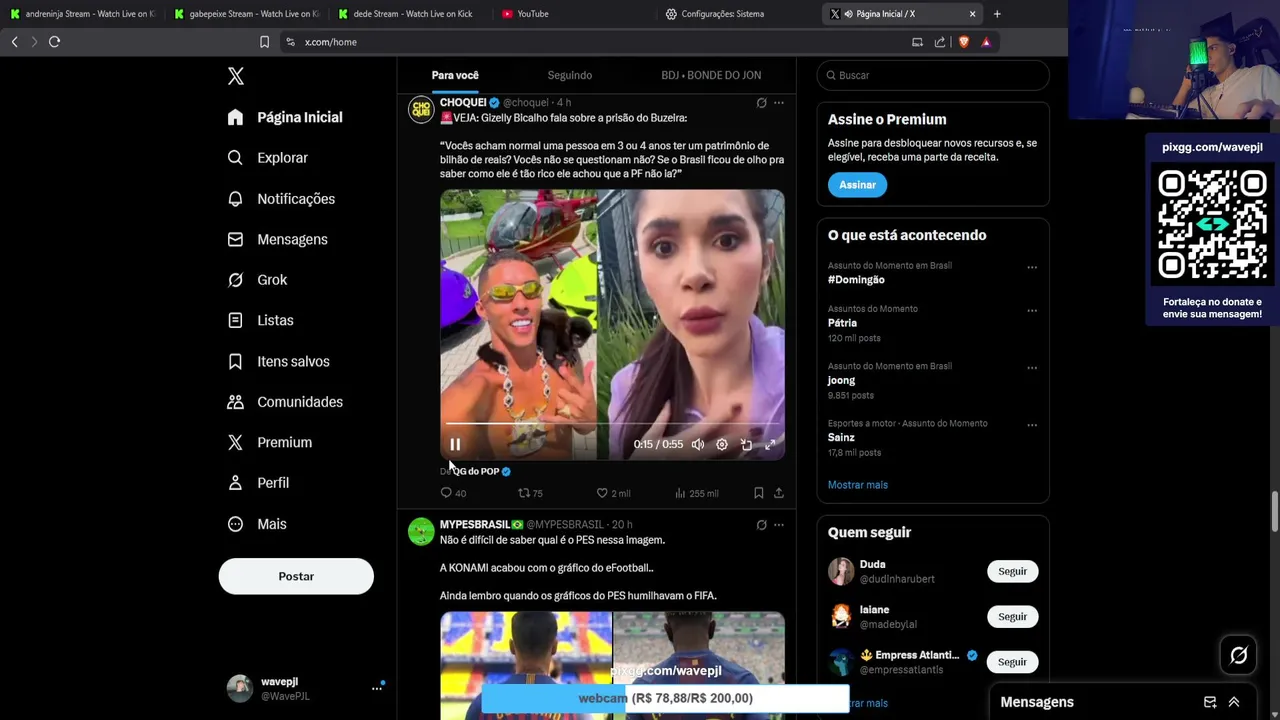Bookmark the CHOQUEI post

(758, 493)
